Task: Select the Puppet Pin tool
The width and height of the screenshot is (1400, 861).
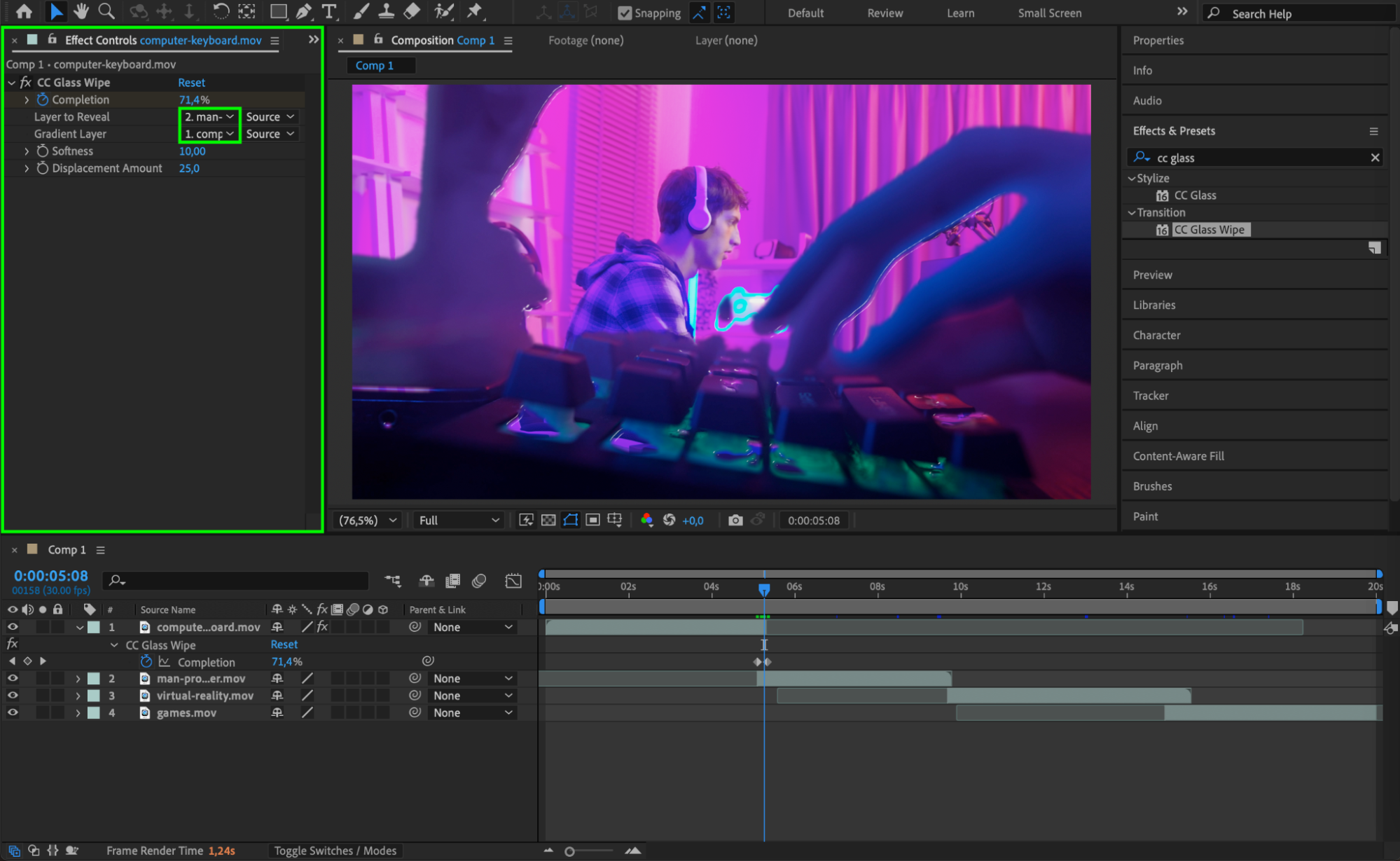Action: 475,11
